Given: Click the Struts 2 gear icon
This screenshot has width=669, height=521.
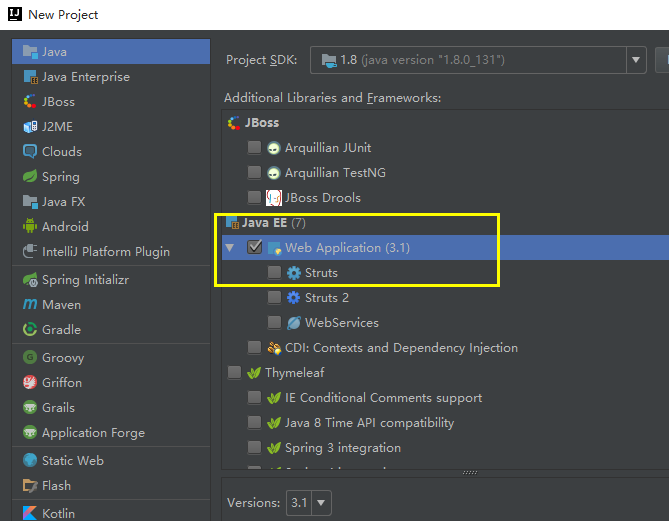Looking at the screenshot, I should coord(294,297).
